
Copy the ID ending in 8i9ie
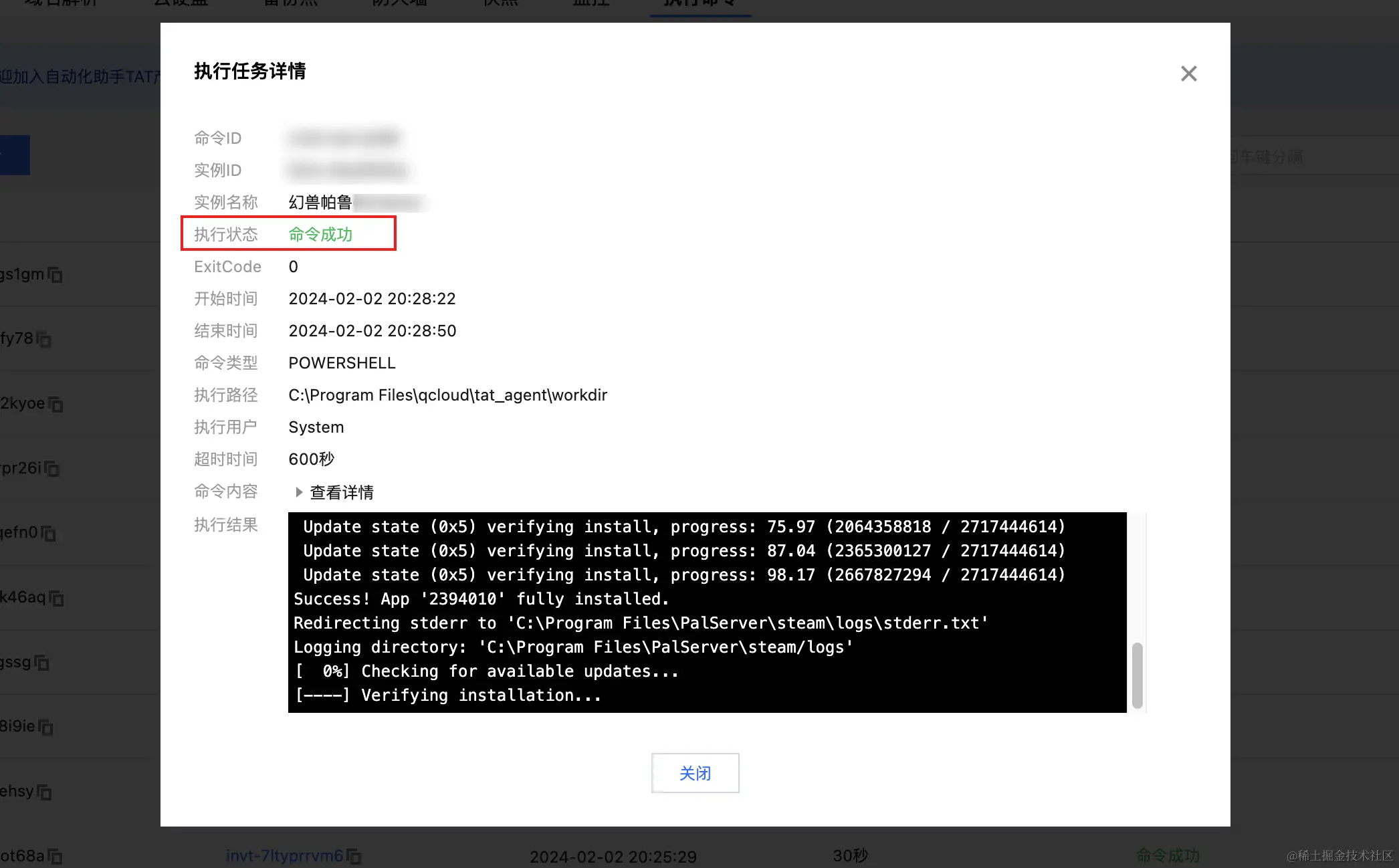coord(46,727)
